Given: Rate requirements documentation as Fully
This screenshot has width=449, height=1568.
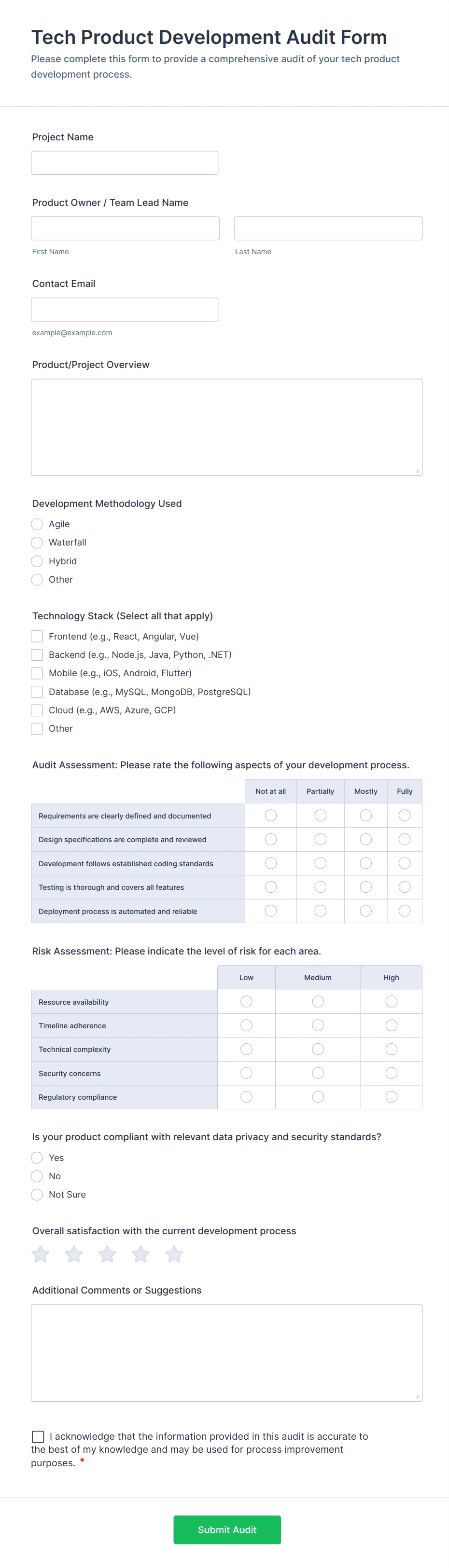Looking at the screenshot, I should [405, 815].
